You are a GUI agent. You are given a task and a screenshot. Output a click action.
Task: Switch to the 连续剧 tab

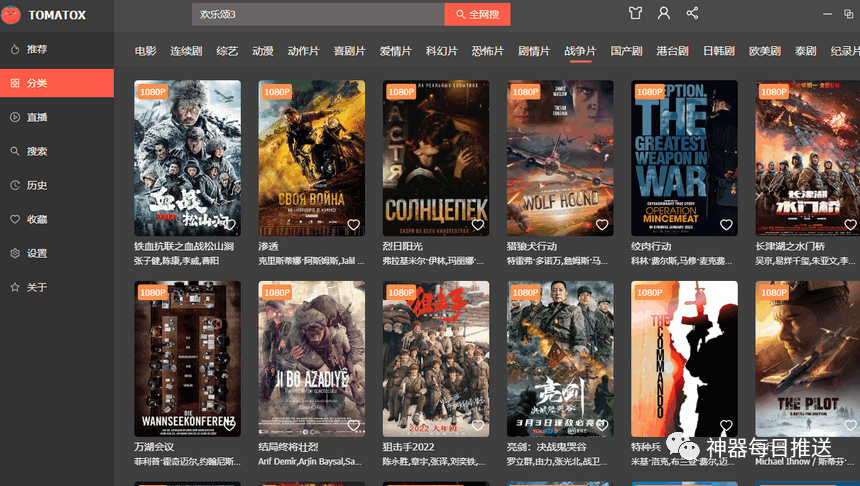186,51
